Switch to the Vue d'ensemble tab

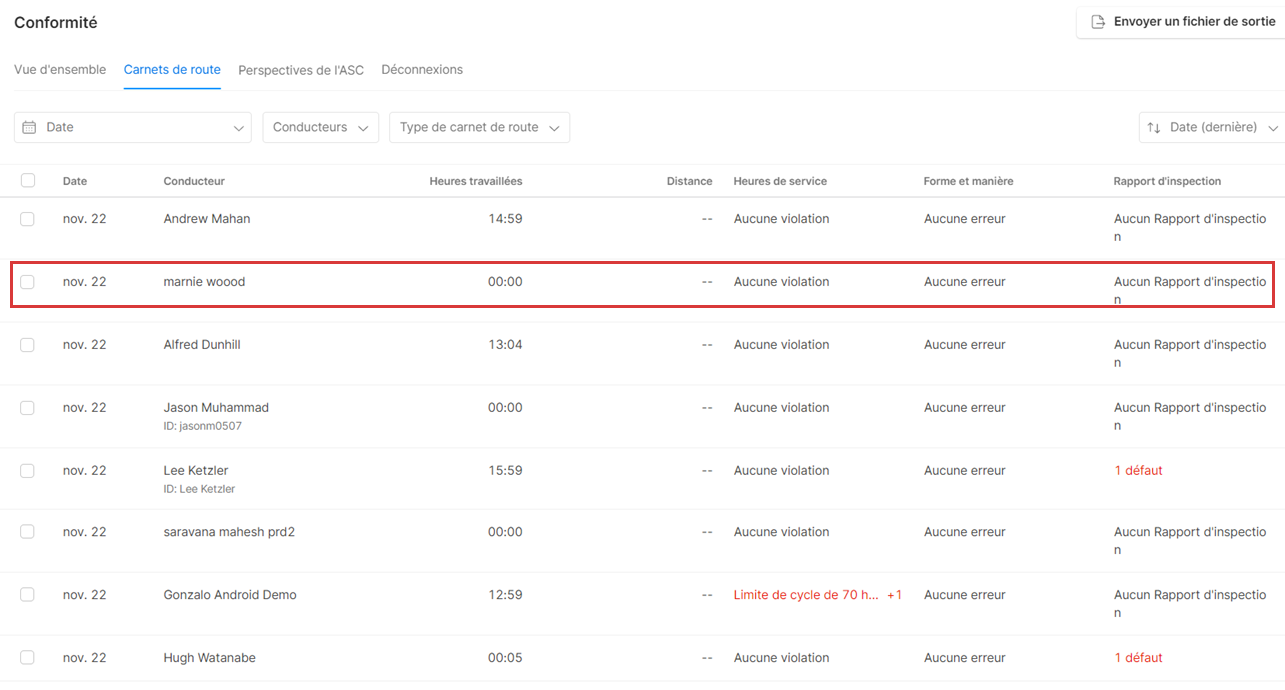coord(60,70)
